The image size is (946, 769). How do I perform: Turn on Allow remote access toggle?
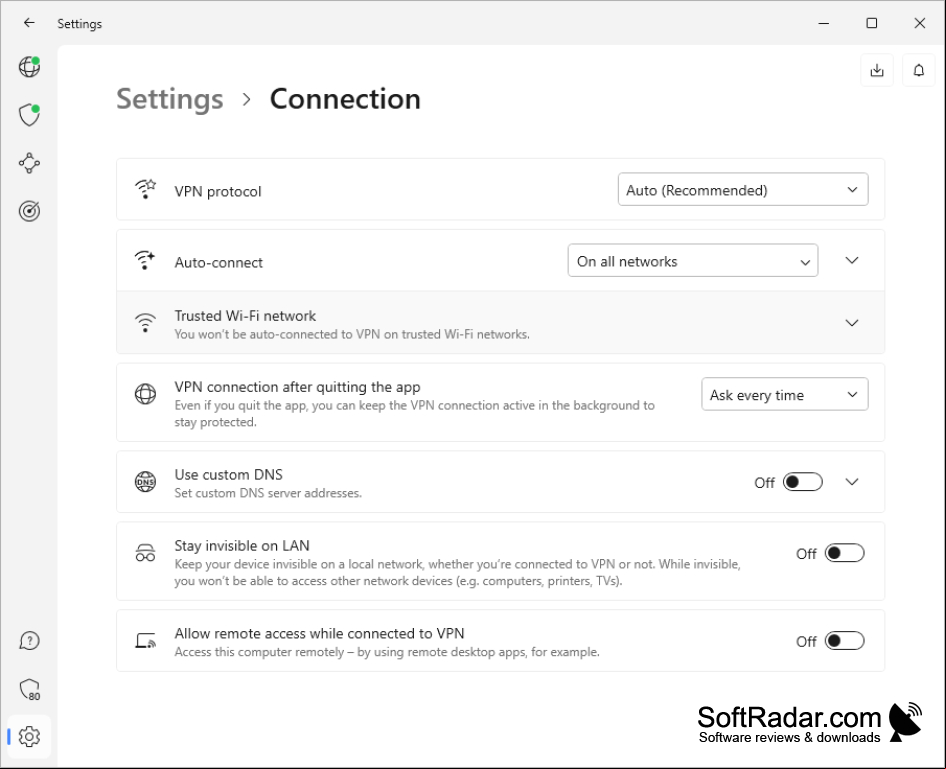click(x=844, y=641)
